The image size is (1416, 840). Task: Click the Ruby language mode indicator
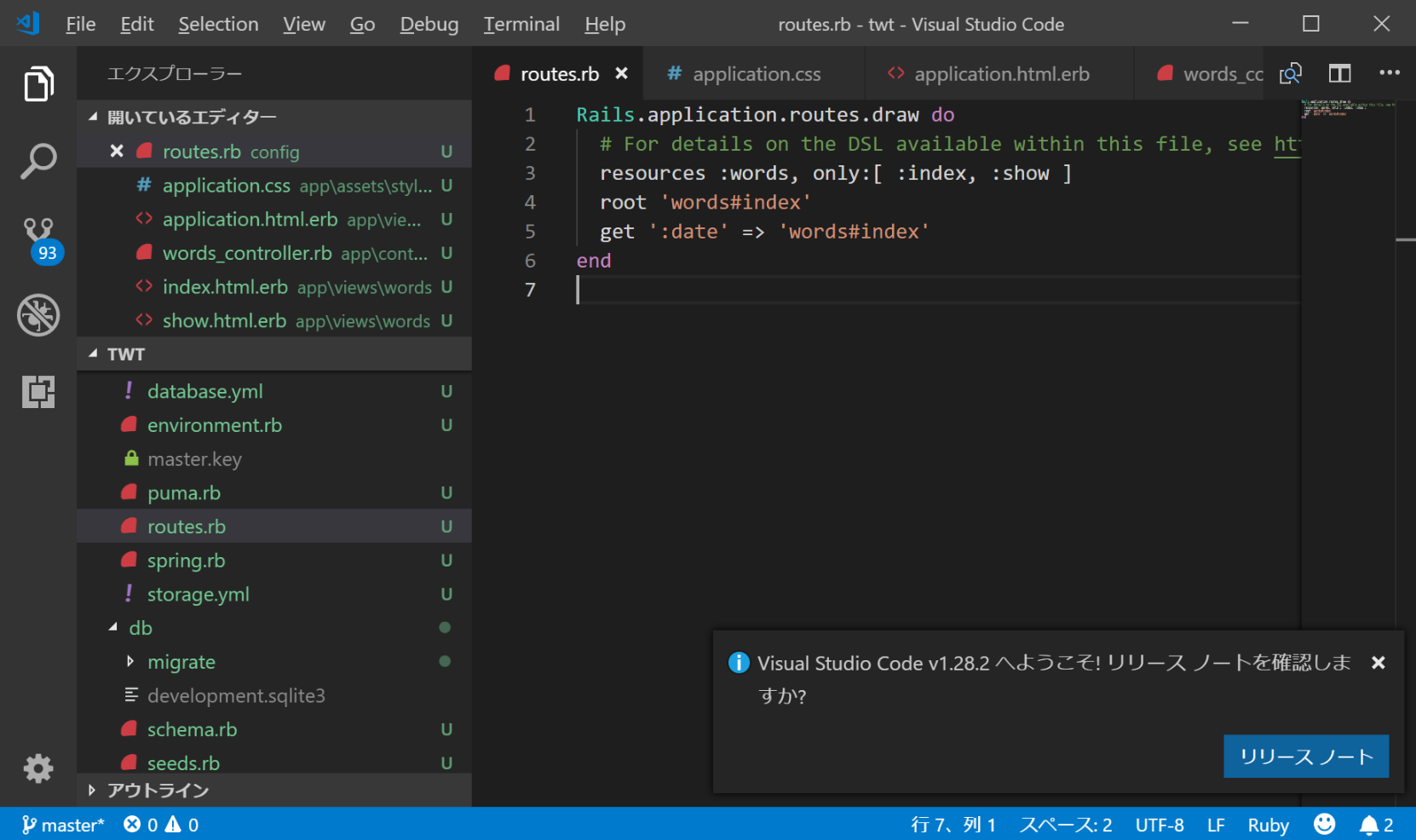(x=1268, y=825)
